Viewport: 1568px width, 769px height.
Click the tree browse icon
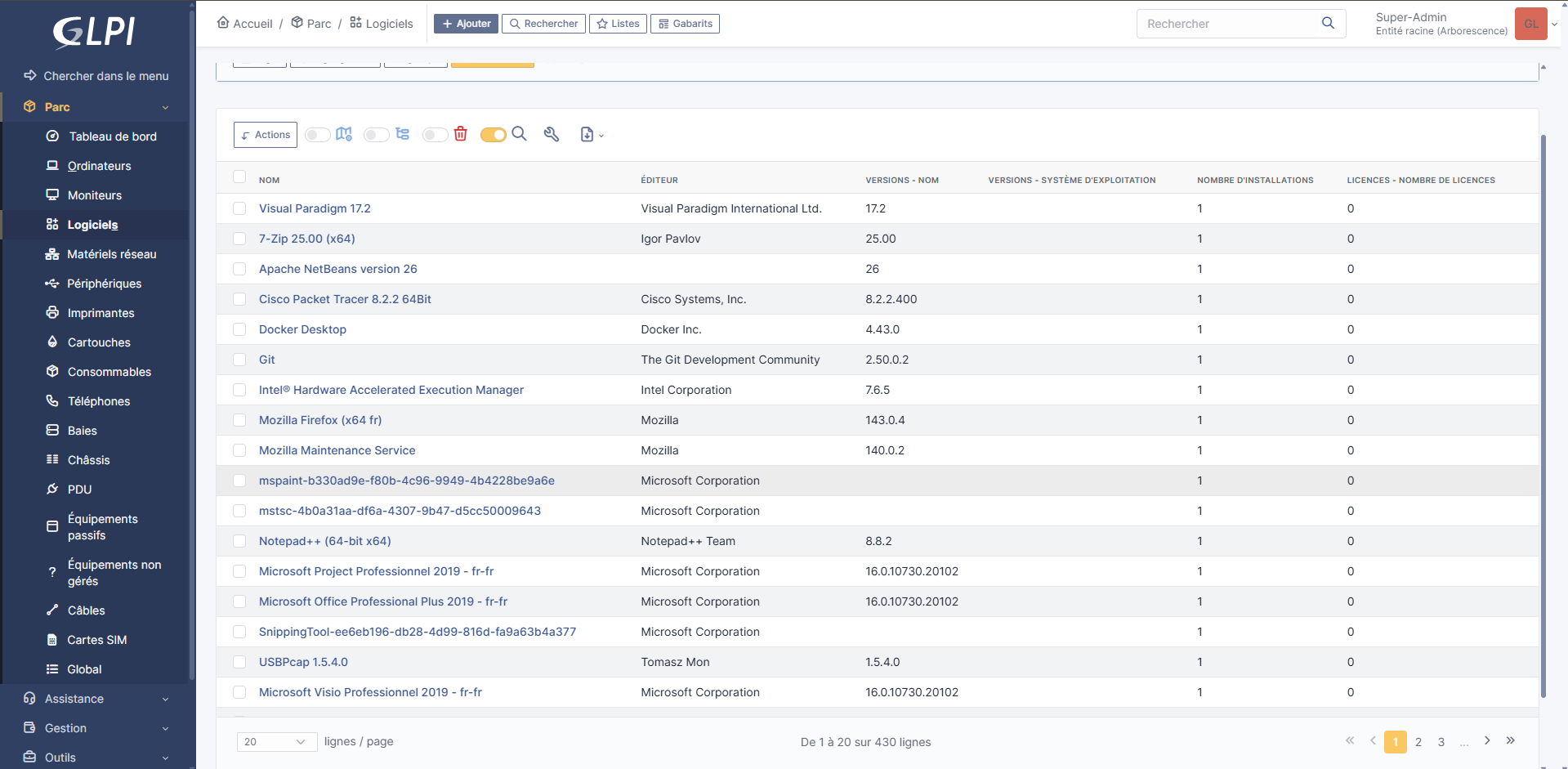point(402,134)
